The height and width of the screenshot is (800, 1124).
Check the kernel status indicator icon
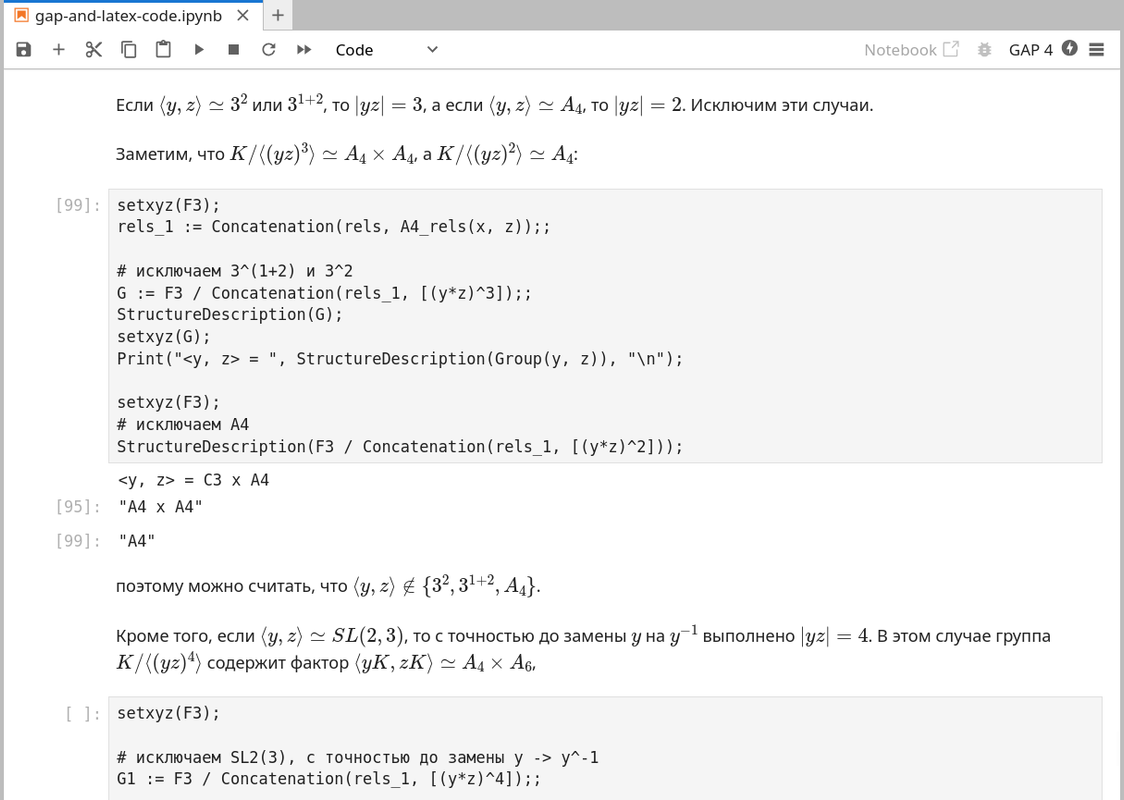point(1070,48)
